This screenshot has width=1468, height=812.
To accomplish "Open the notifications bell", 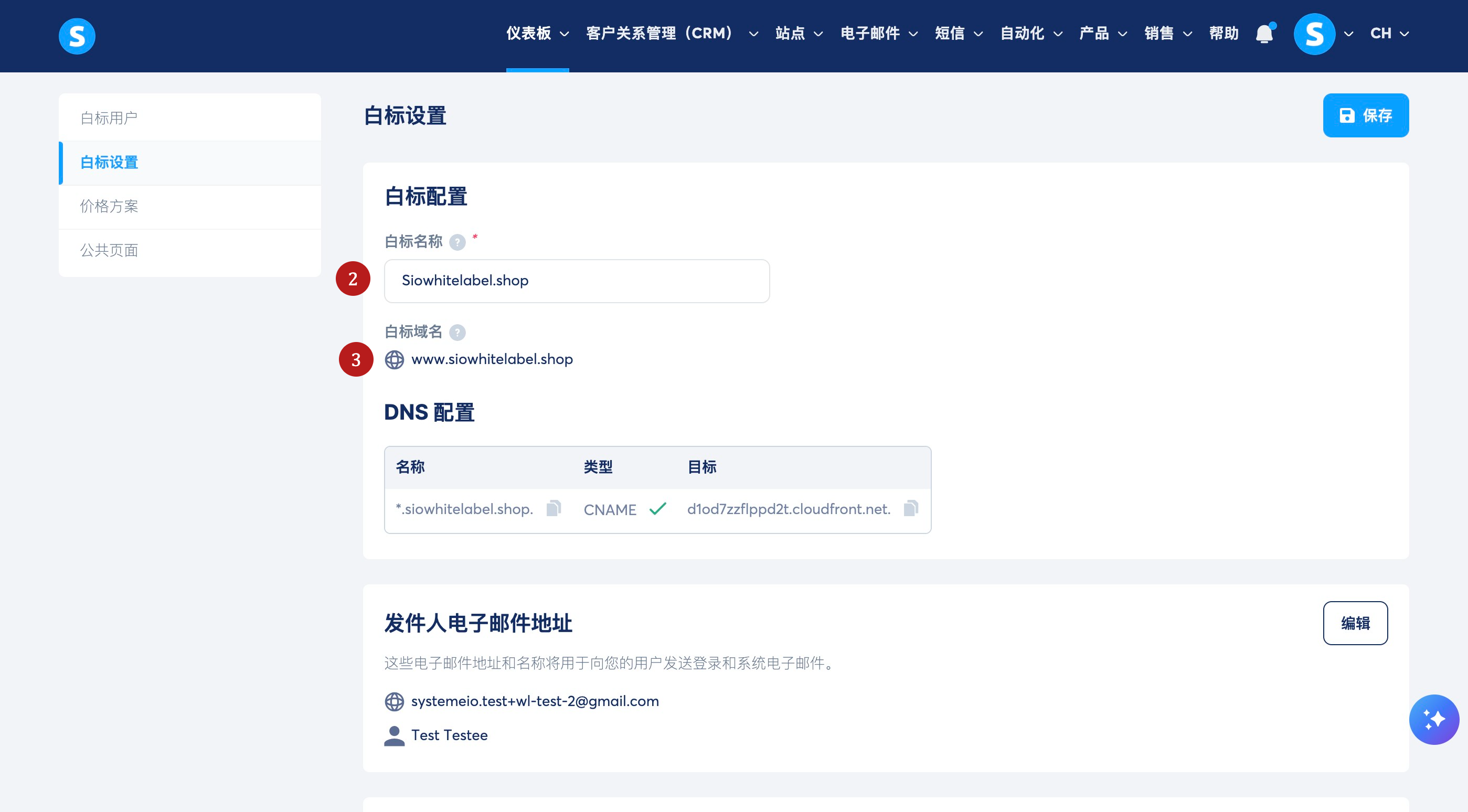I will (x=1264, y=34).
